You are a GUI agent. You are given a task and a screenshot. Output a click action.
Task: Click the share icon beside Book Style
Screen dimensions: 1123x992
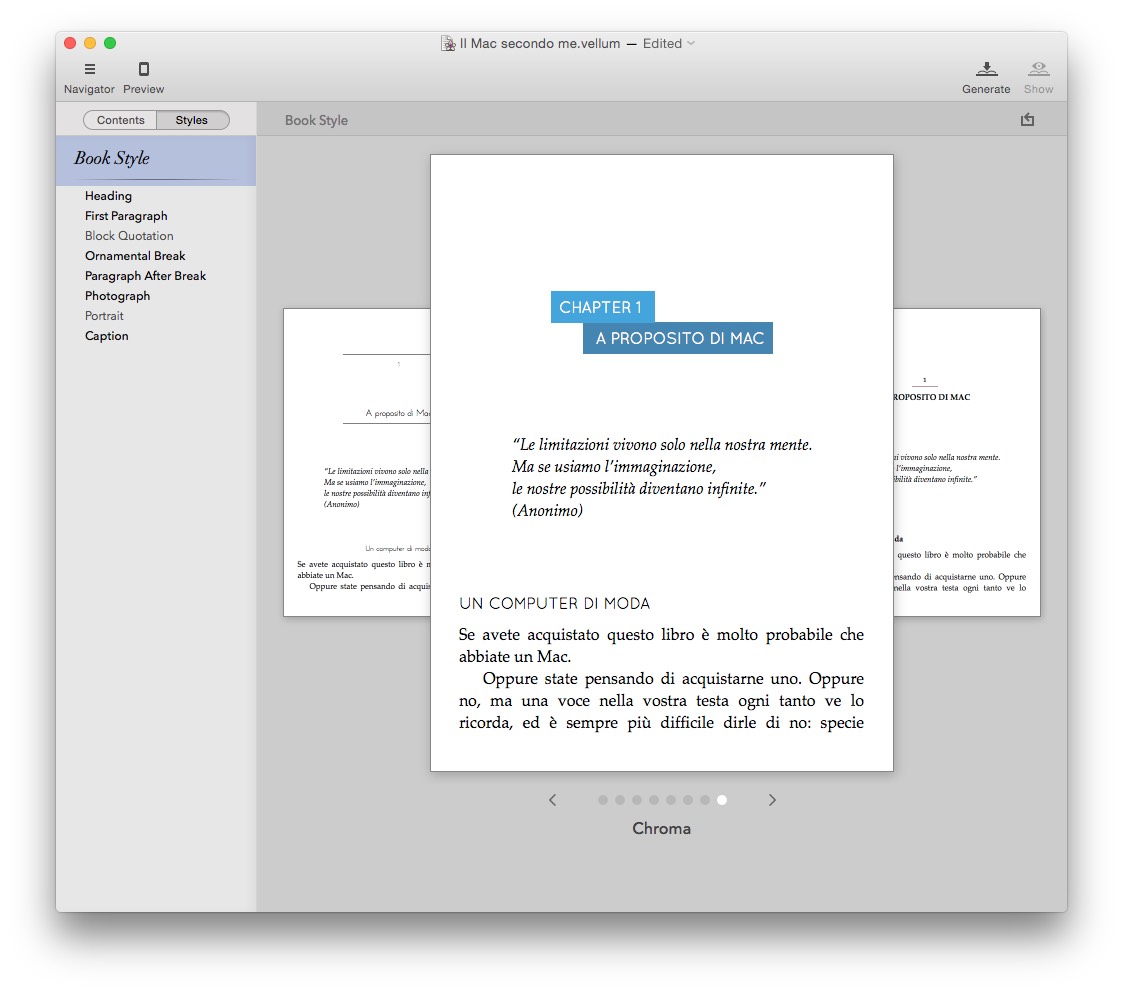[x=1027, y=120]
